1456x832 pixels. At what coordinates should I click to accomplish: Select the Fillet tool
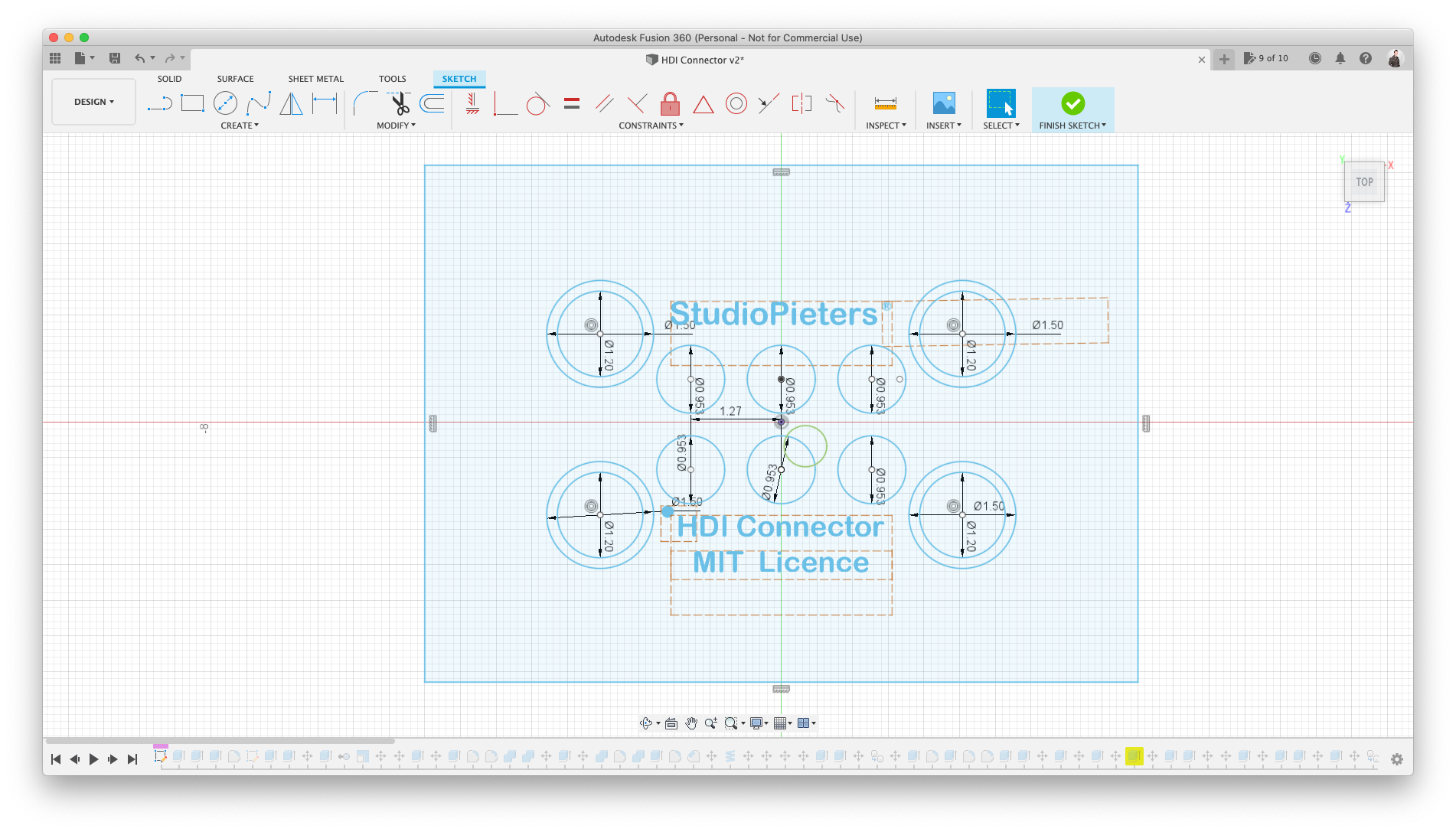tap(365, 103)
